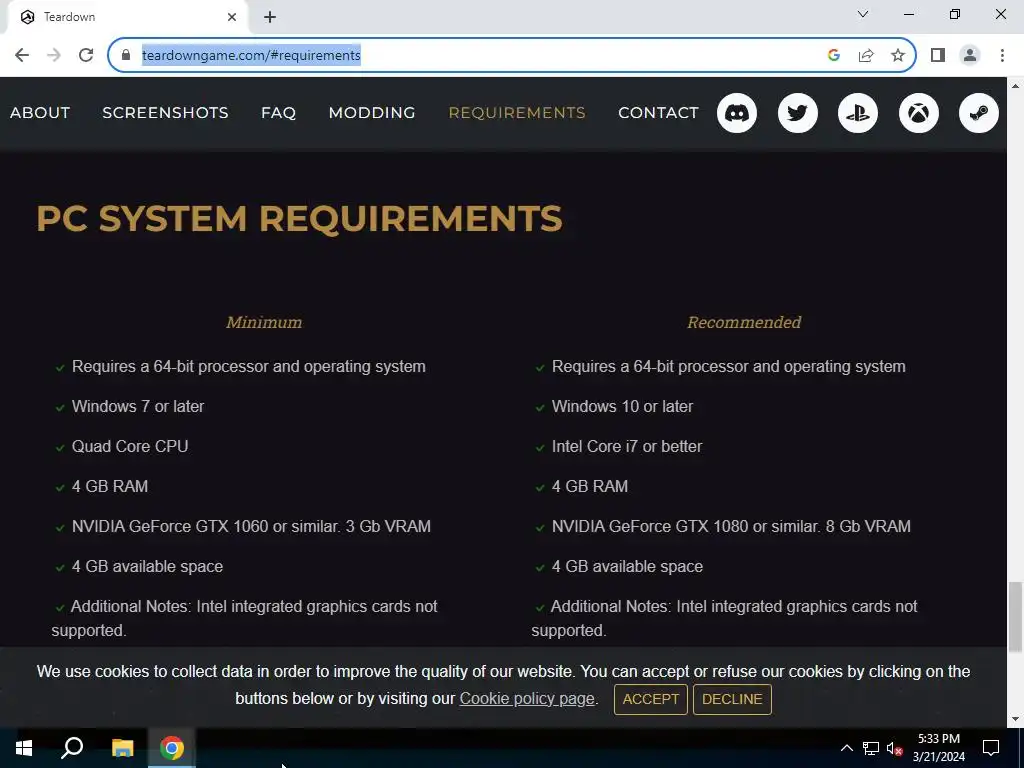This screenshot has height=768, width=1024.
Task: Open Windows taskbar search
Action: (x=72, y=748)
